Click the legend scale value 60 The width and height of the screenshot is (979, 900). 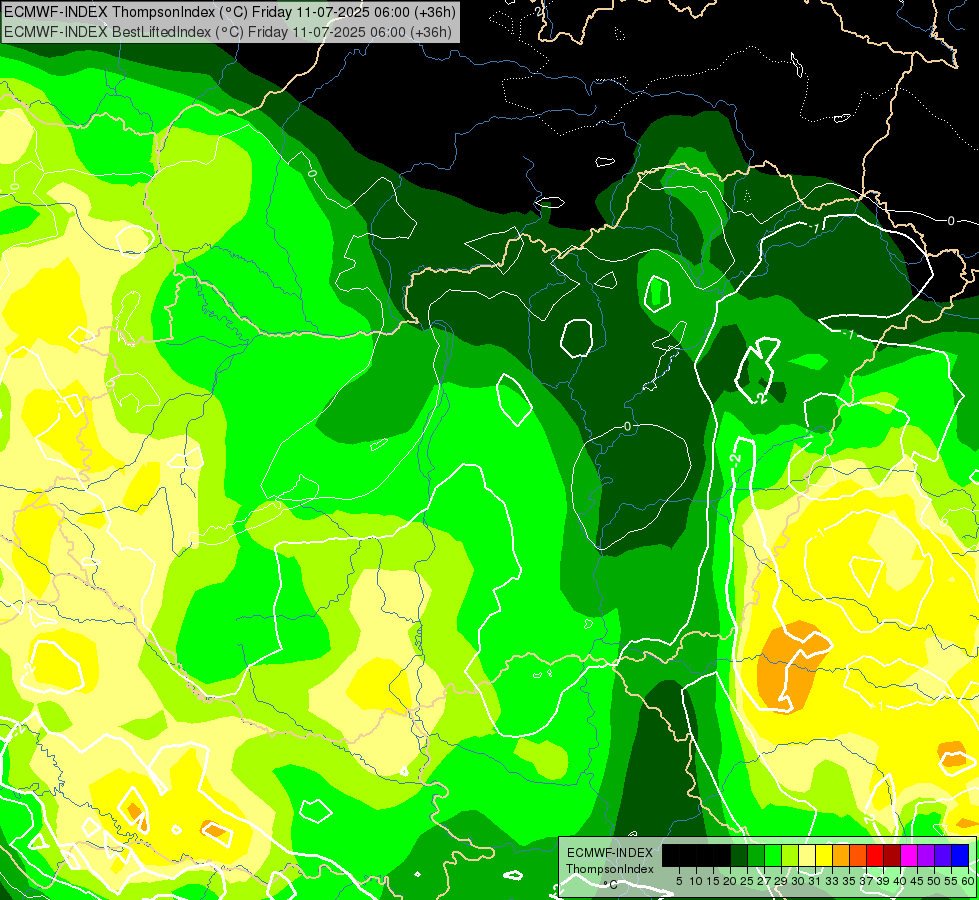tap(968, 881)
